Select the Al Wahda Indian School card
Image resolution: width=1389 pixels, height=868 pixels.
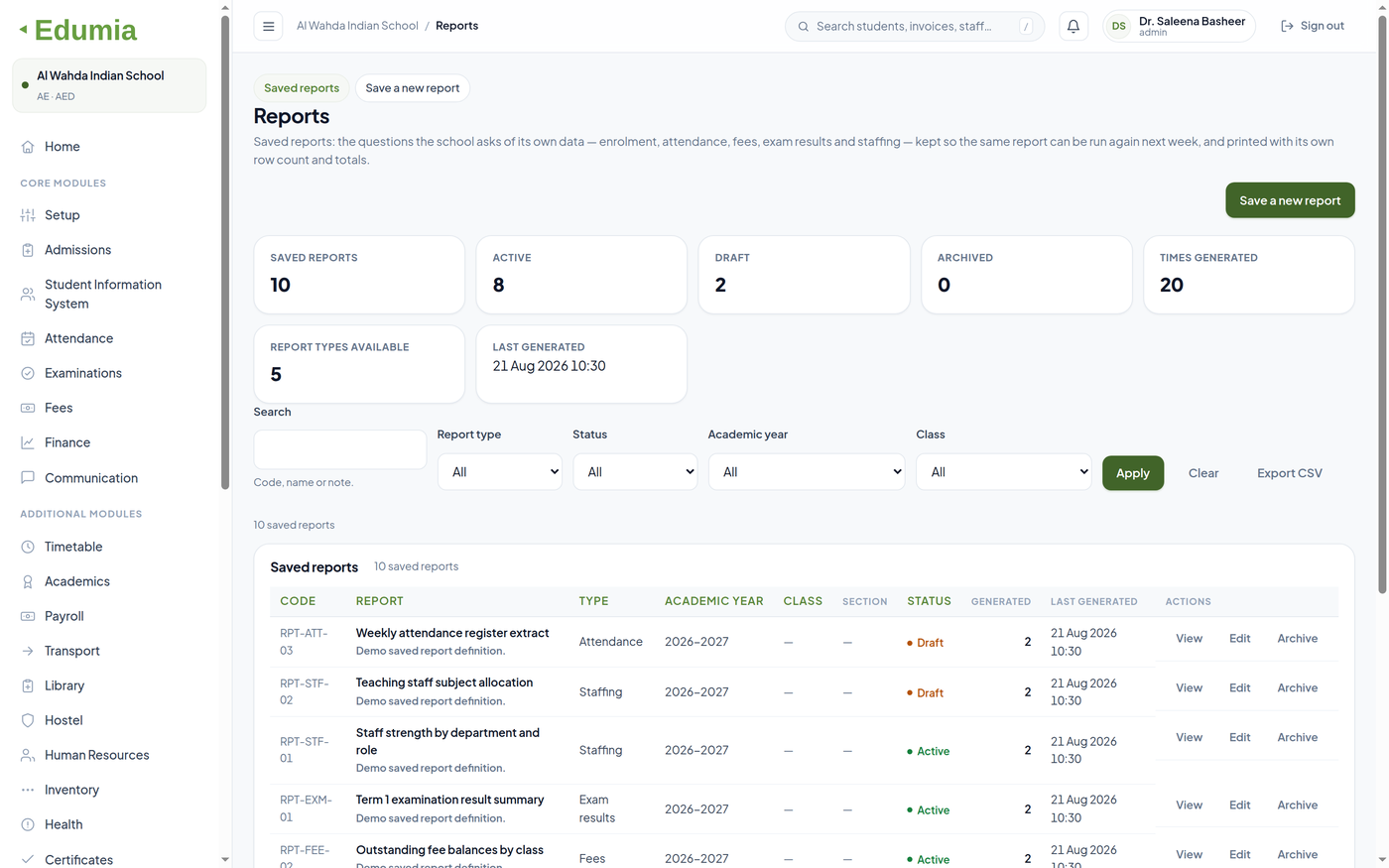[x=109, y=85]
